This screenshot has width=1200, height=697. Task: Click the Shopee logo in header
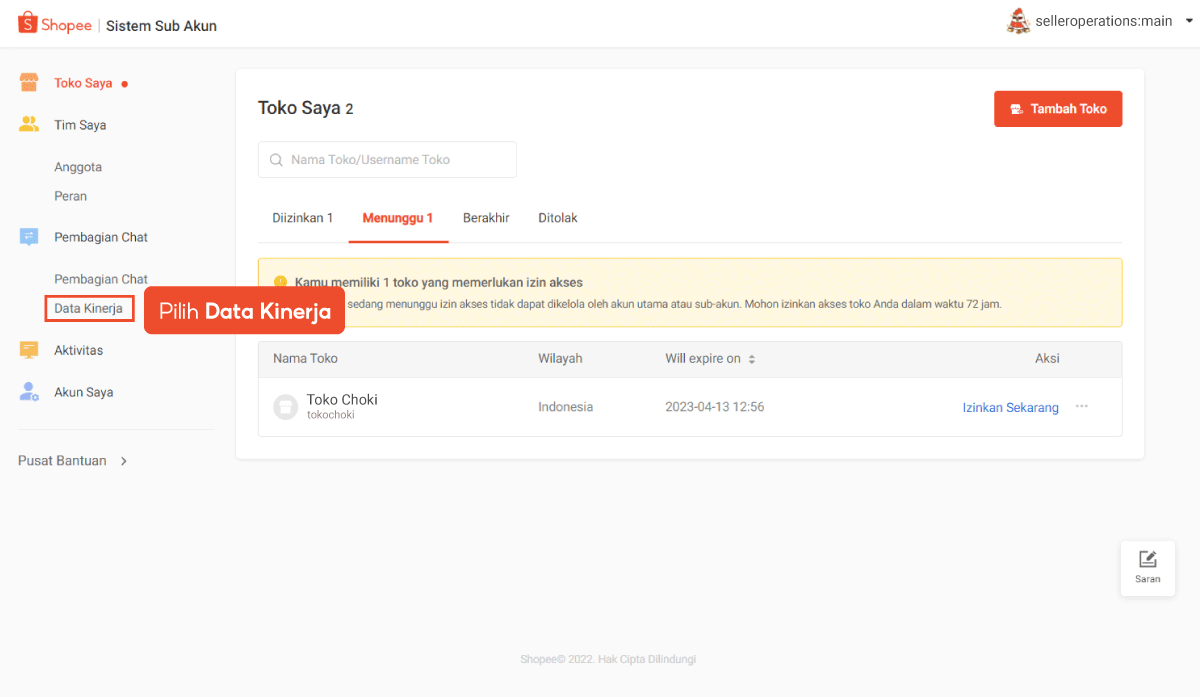[55, 25]
